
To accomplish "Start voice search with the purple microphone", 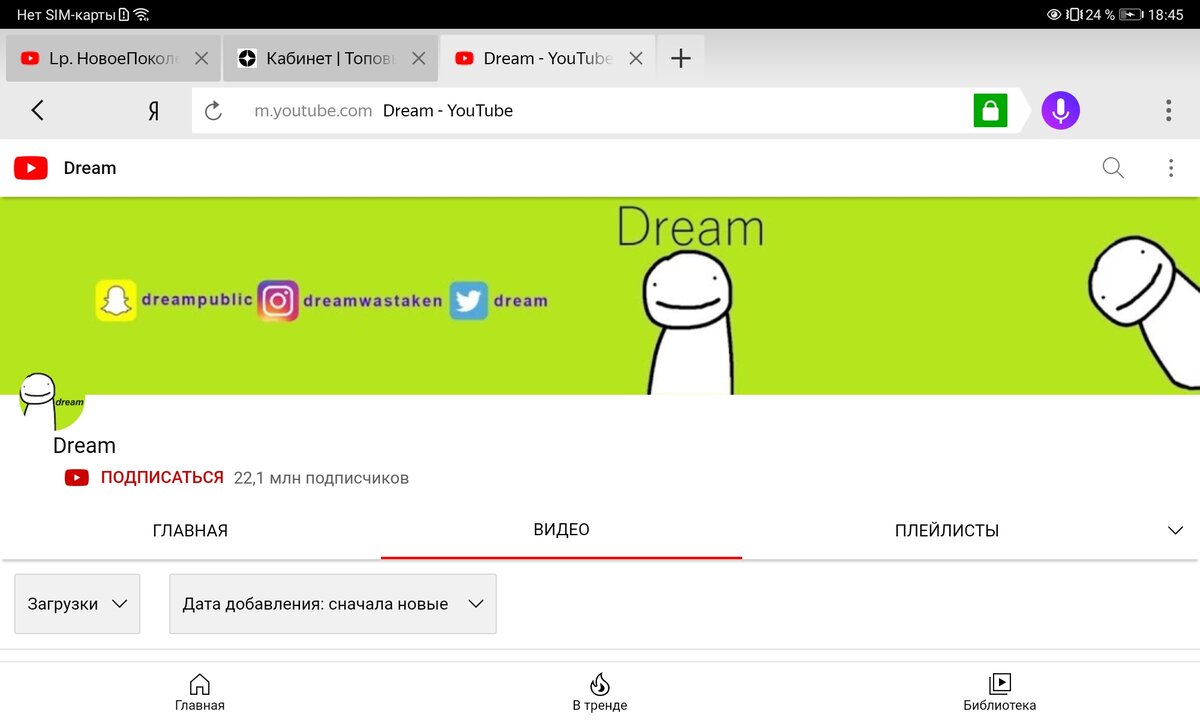I will point(1061,110).
